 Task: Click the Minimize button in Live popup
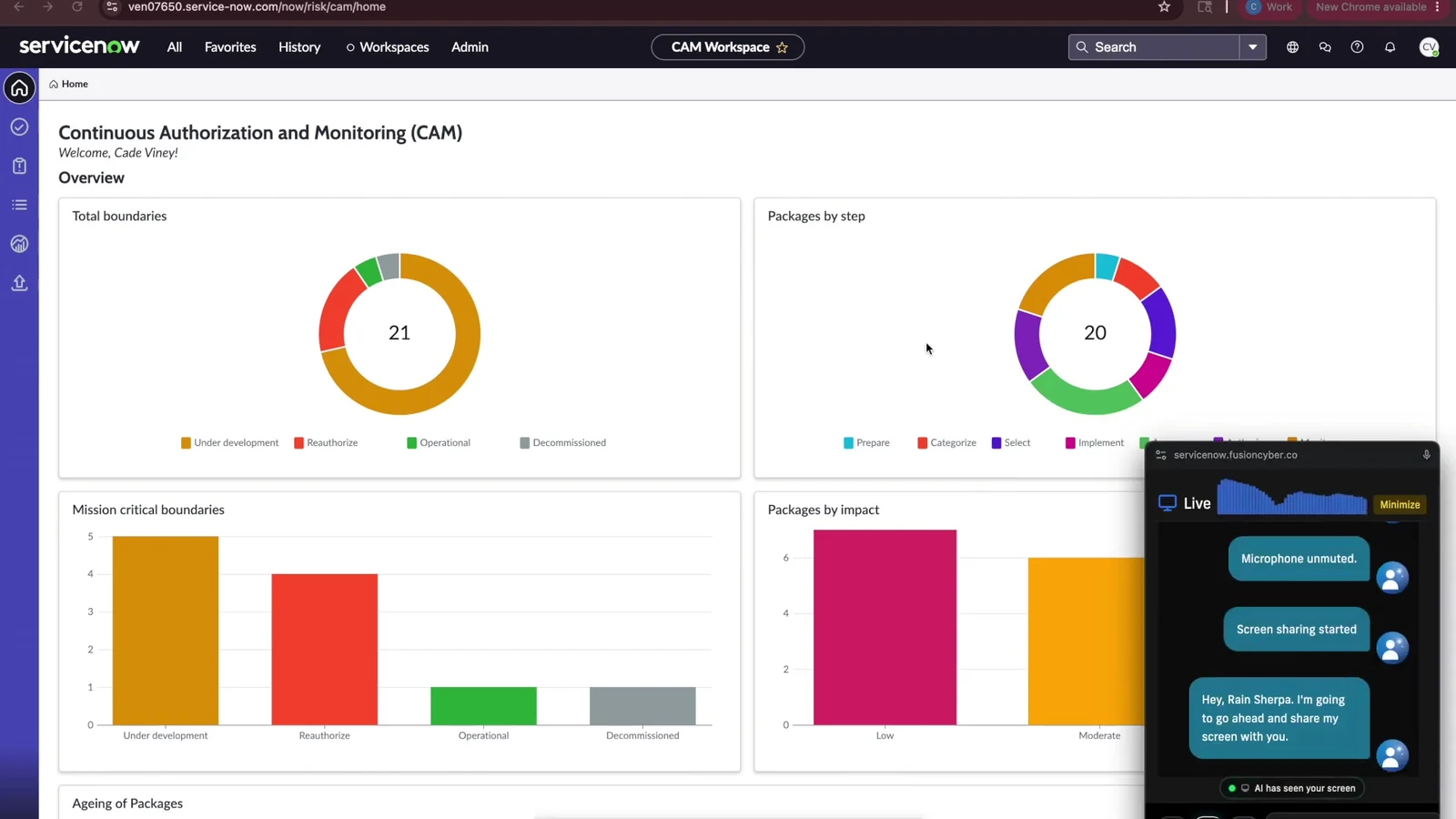pyautogui.click(x=1400, y=504)
